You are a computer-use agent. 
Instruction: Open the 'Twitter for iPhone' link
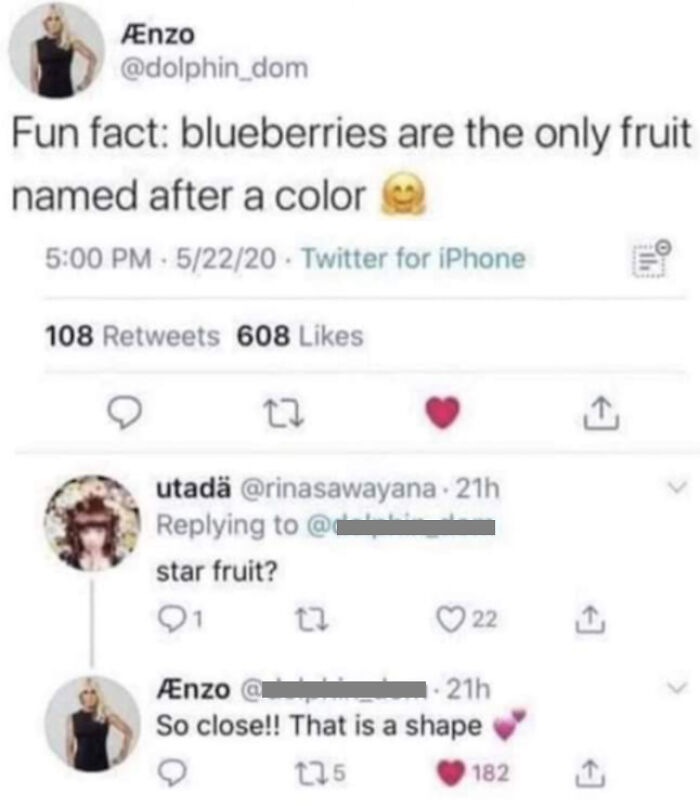pos(414,259)
